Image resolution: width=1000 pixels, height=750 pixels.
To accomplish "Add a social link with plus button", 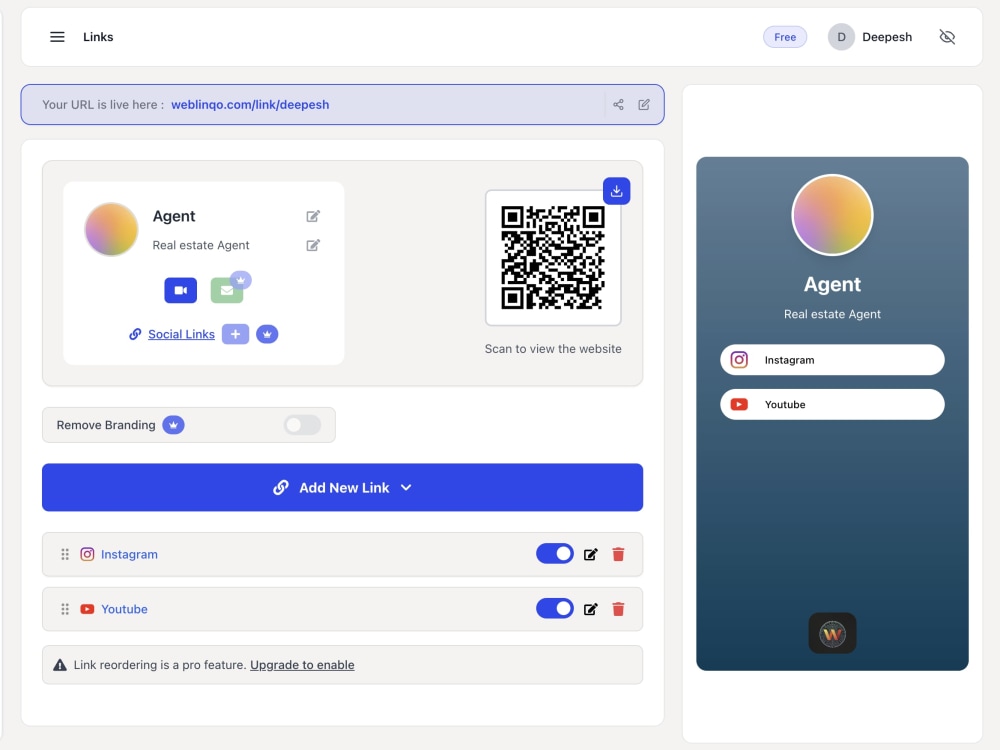I will (x=235, y=334).
